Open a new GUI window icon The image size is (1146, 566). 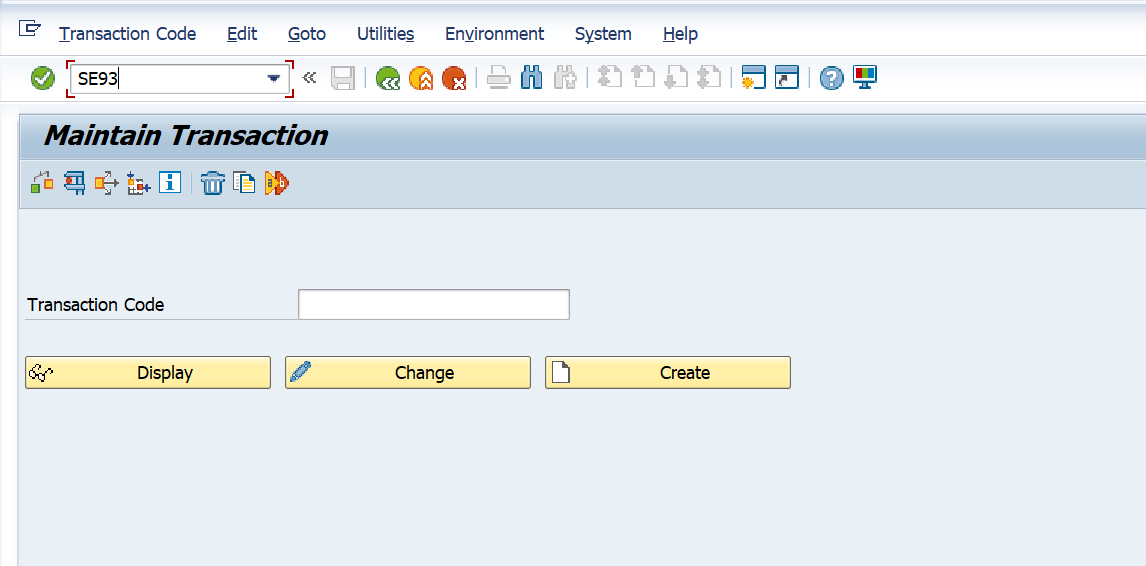tap(753, 78)
